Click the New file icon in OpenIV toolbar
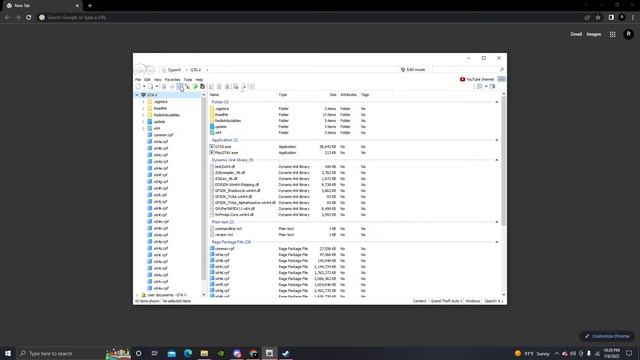 tap(138, 87)
